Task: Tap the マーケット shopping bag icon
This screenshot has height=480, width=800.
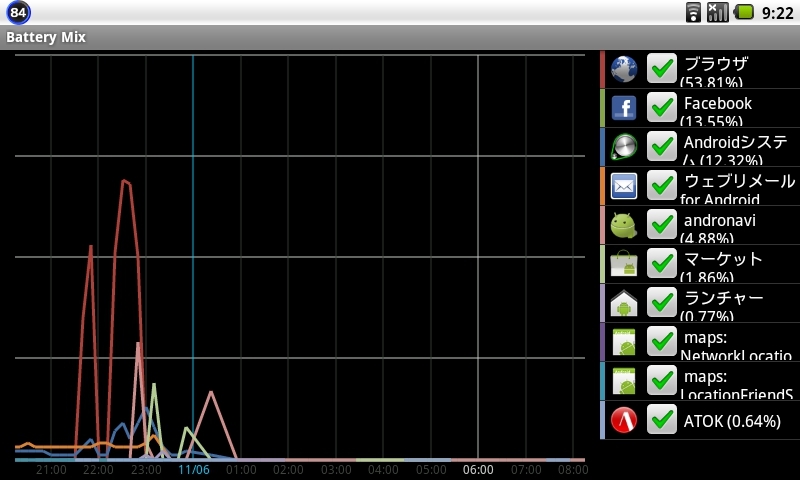Action: click(x=623, y=264)
